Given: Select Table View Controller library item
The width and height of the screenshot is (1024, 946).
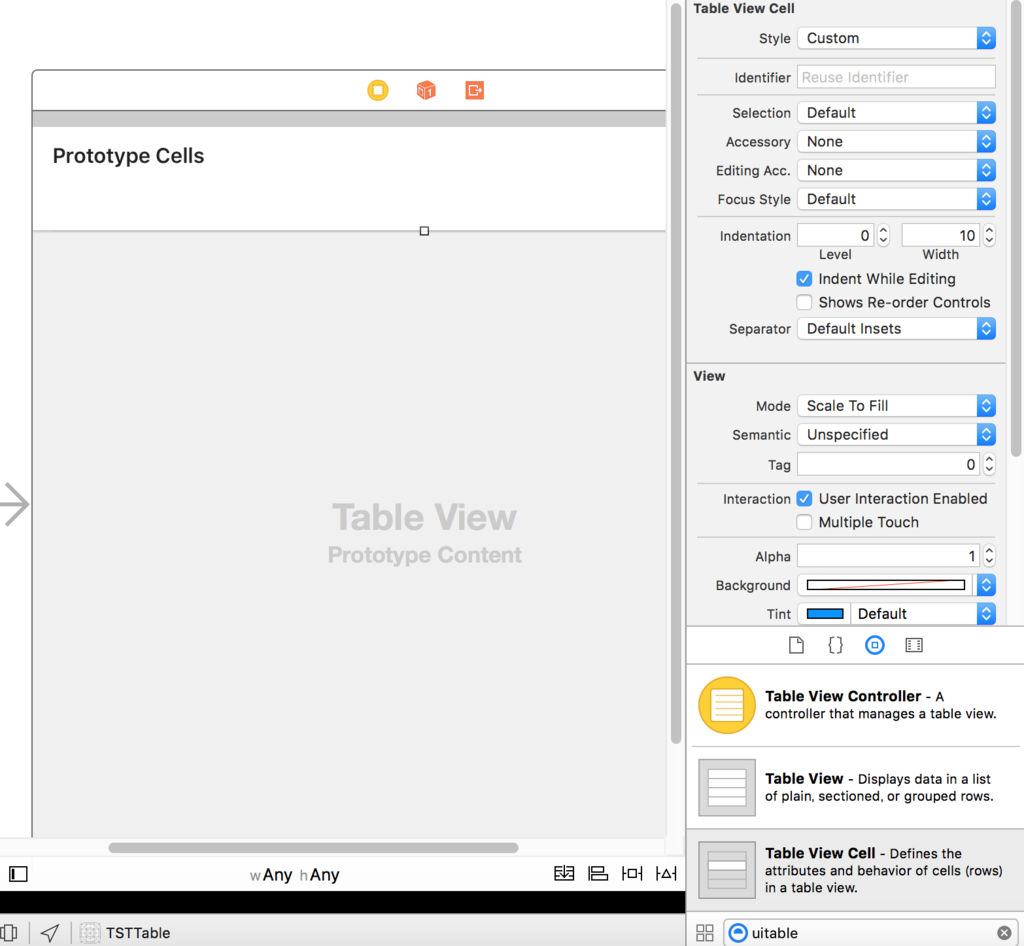Looking at the screenshot, I should tap(856, 705).
